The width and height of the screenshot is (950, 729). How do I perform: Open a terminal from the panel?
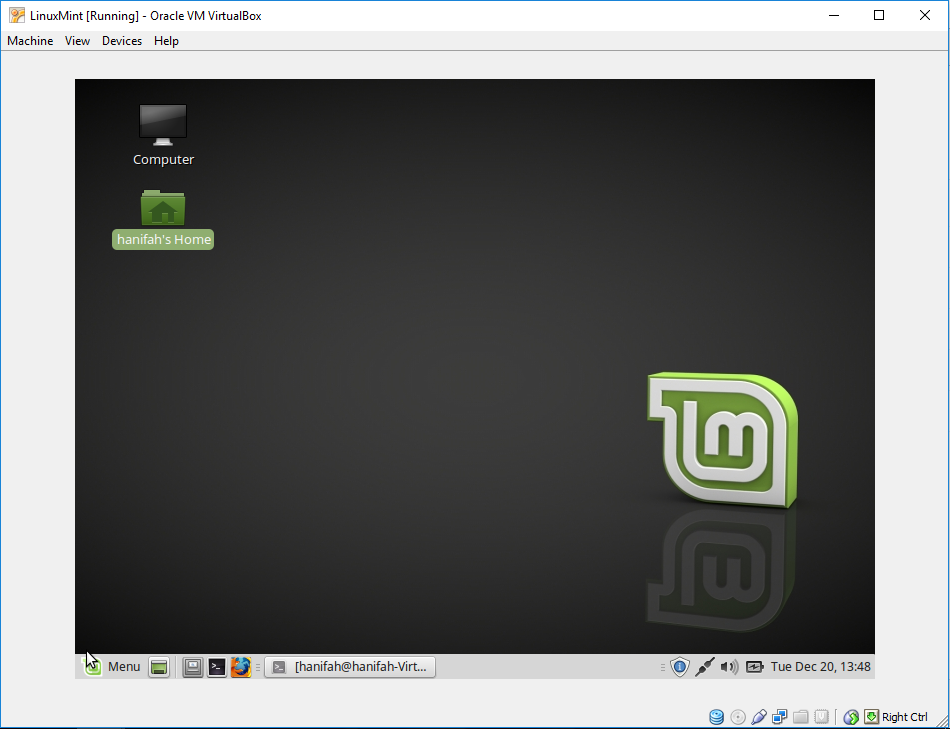(216, 666)
